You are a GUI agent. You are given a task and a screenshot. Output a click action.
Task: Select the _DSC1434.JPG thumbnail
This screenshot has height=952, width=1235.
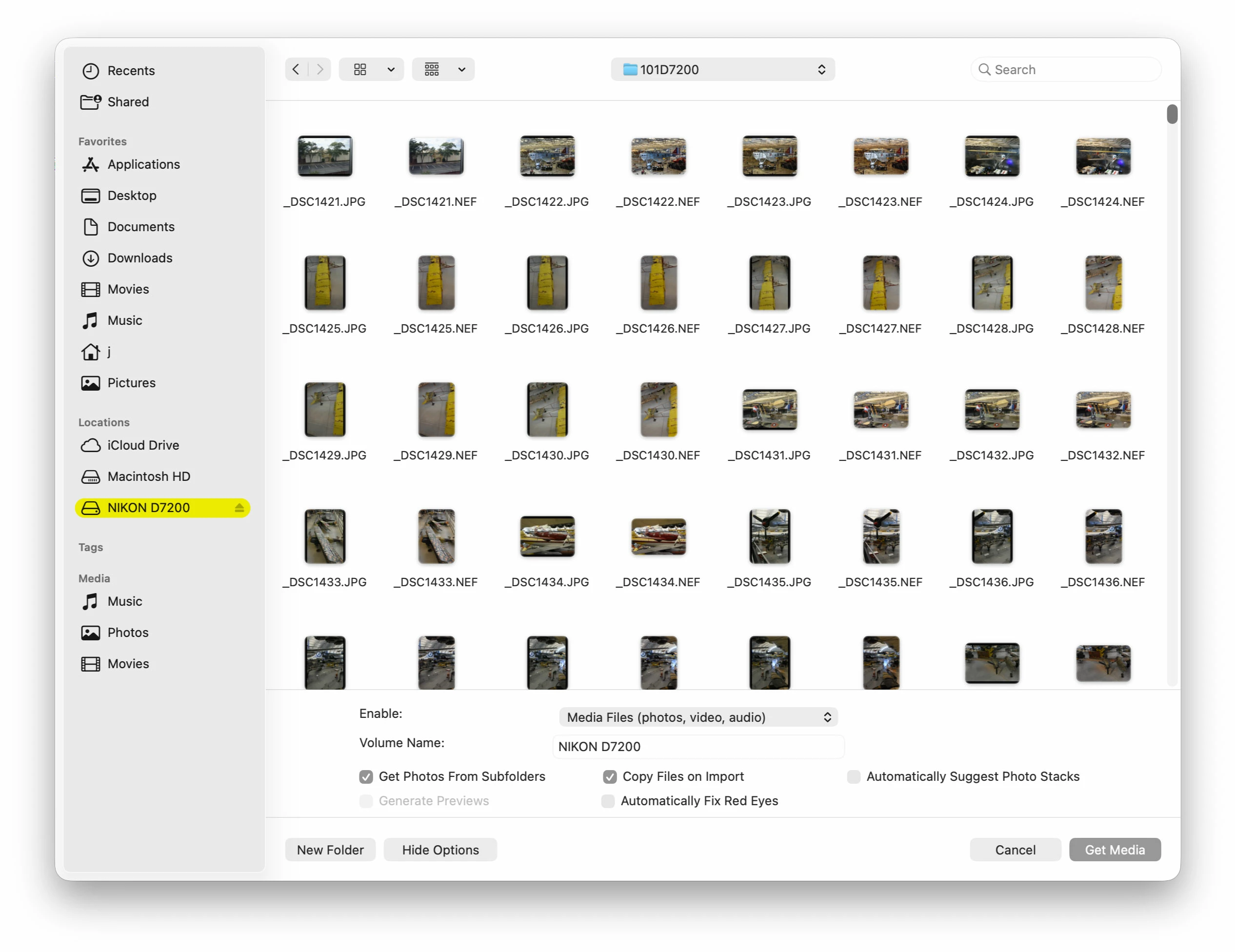(547, 536)
